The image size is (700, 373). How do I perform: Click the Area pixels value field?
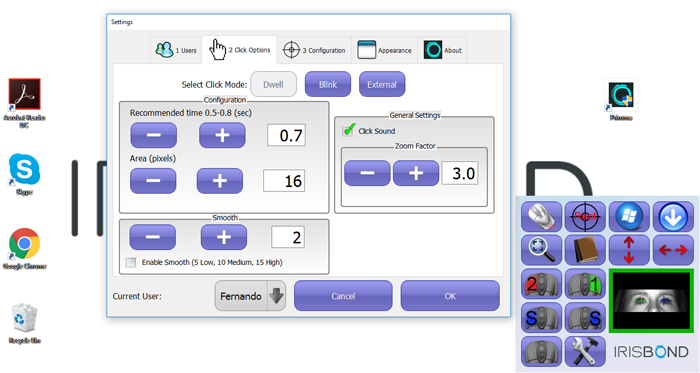tap(284, 181)
